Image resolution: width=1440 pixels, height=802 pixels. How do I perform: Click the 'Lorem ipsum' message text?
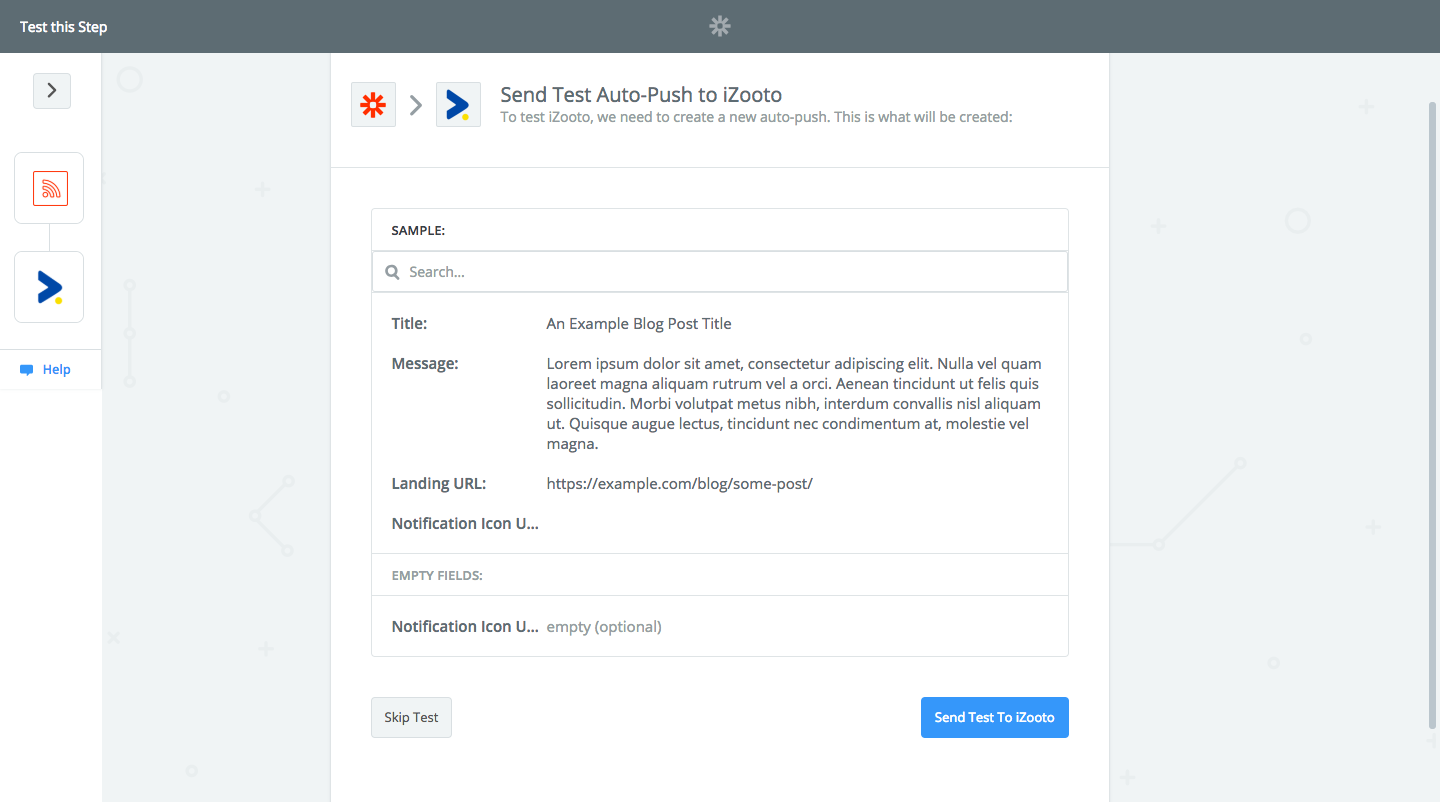(795, 404)
